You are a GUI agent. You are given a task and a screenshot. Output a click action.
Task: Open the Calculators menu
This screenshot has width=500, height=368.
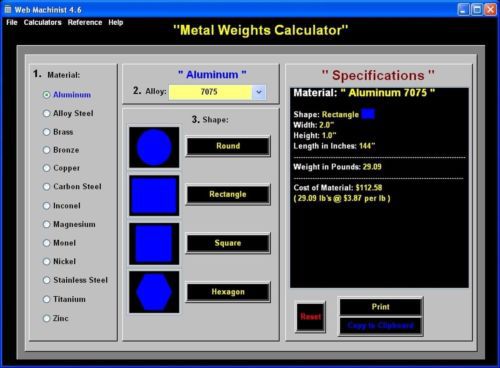click(42, 22)
